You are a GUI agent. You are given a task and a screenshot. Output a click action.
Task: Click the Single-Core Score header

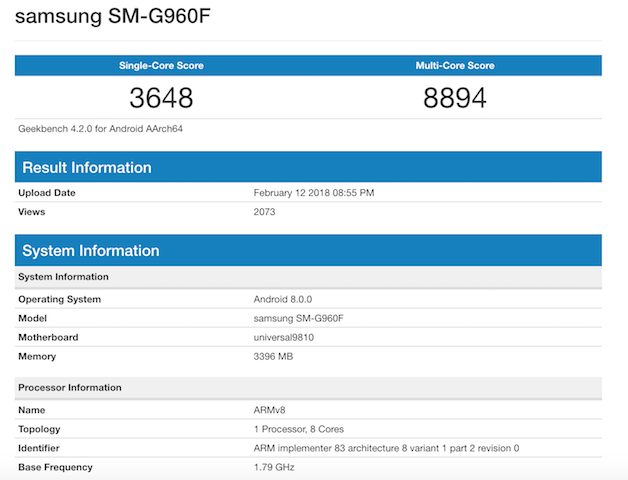(x=161, y=66)
